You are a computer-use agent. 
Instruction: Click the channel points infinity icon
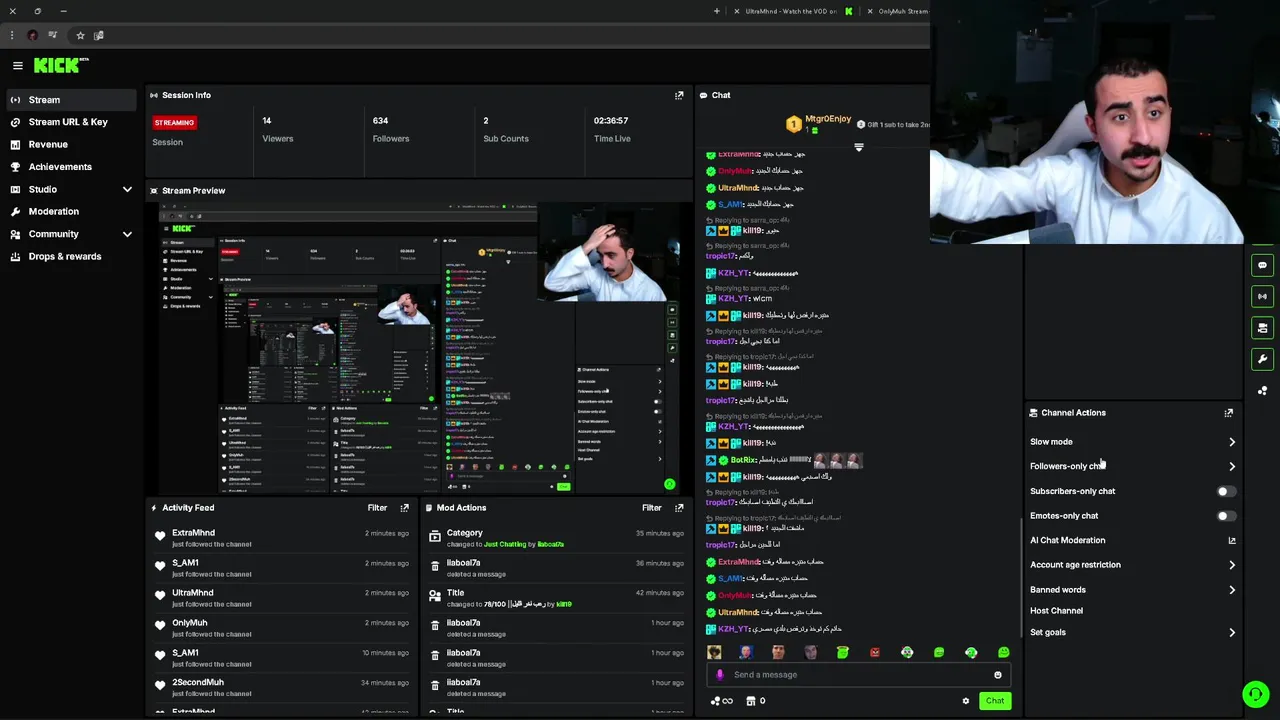point(722,701)
